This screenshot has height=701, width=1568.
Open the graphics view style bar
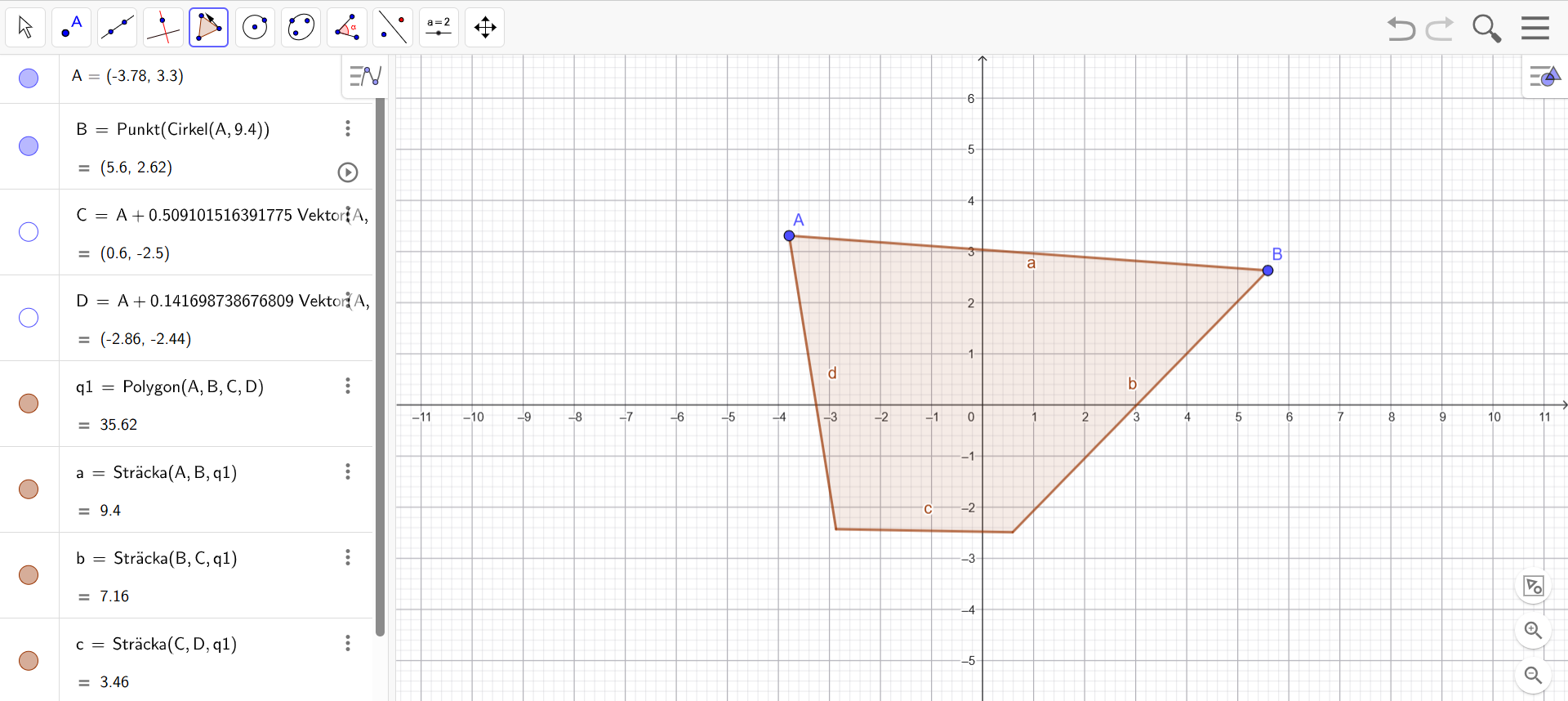click(1544, 77)
